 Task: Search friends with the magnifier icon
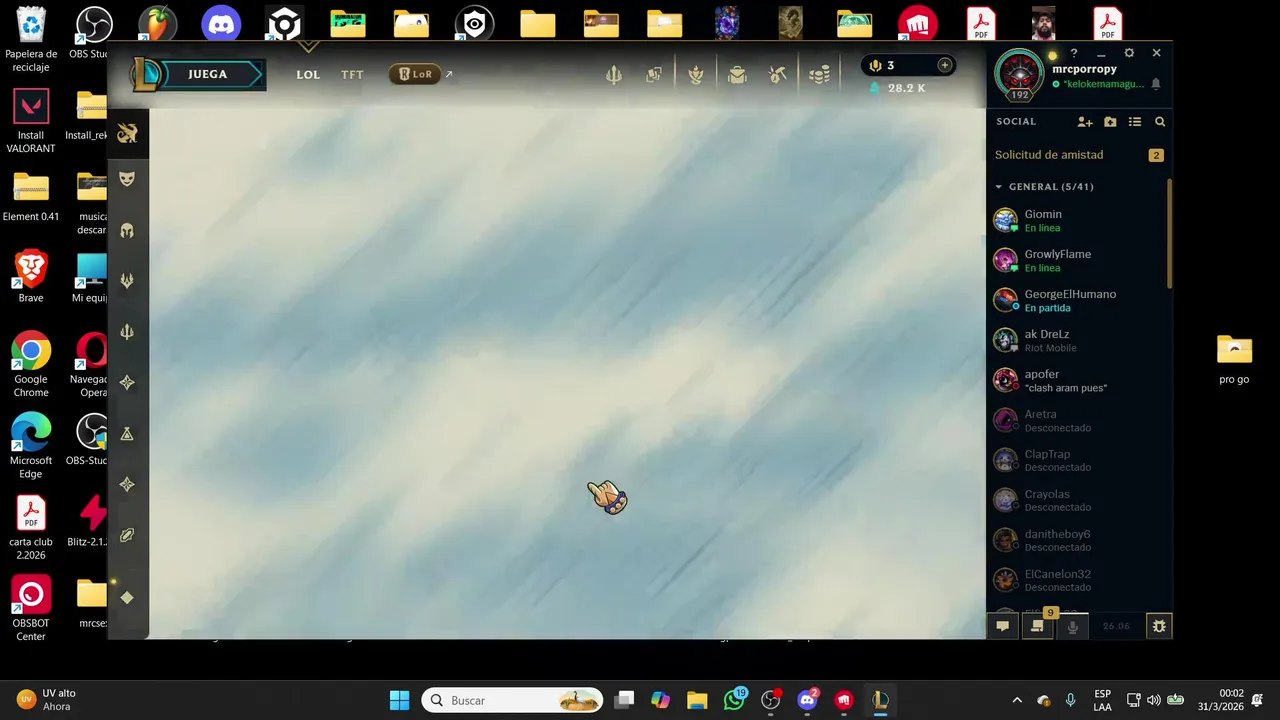[x=1160, y=122]
